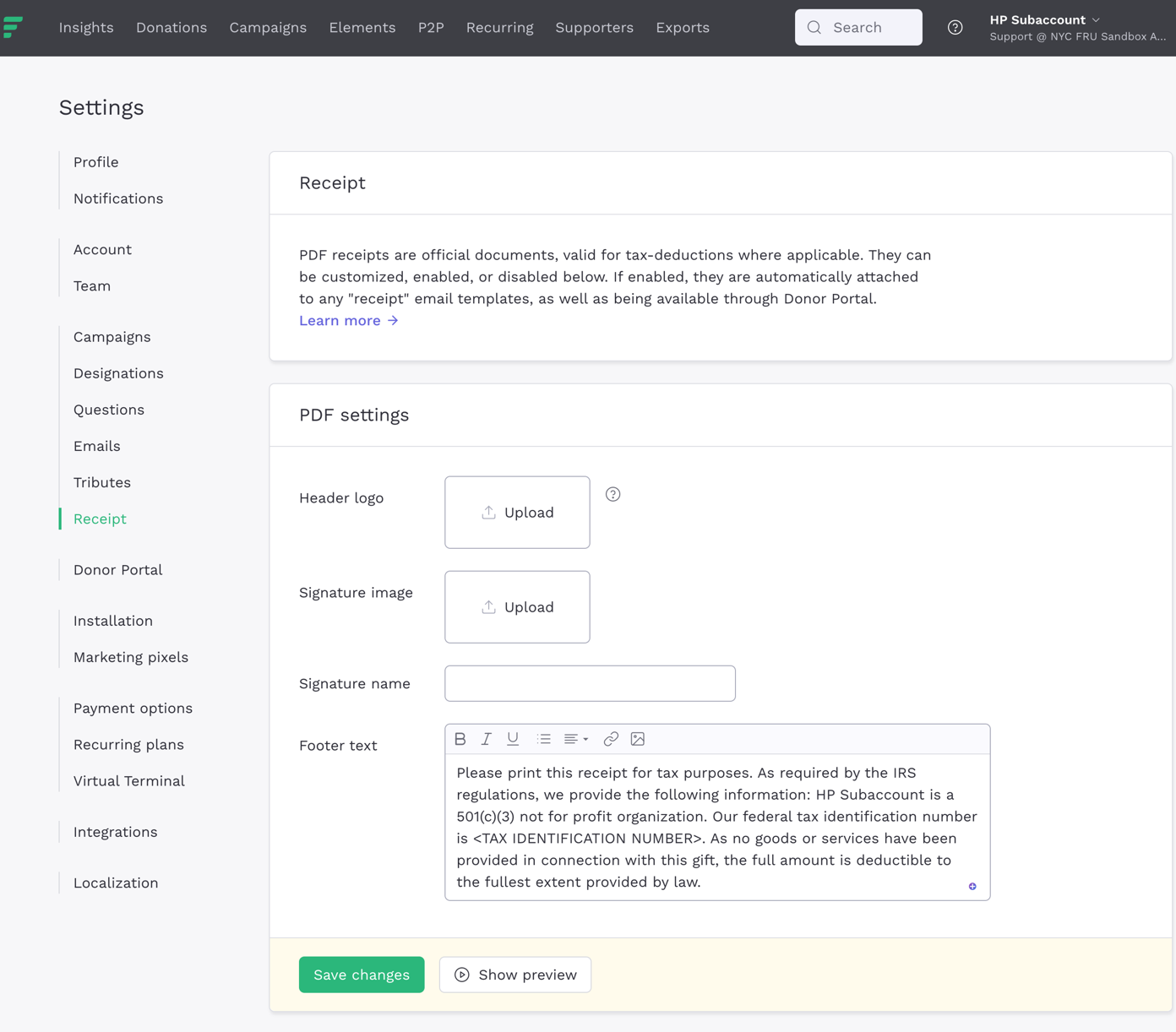Screen dimensions: 1176x1032
Task: Open Marketing pixels settings
Action: pos(131,657)
